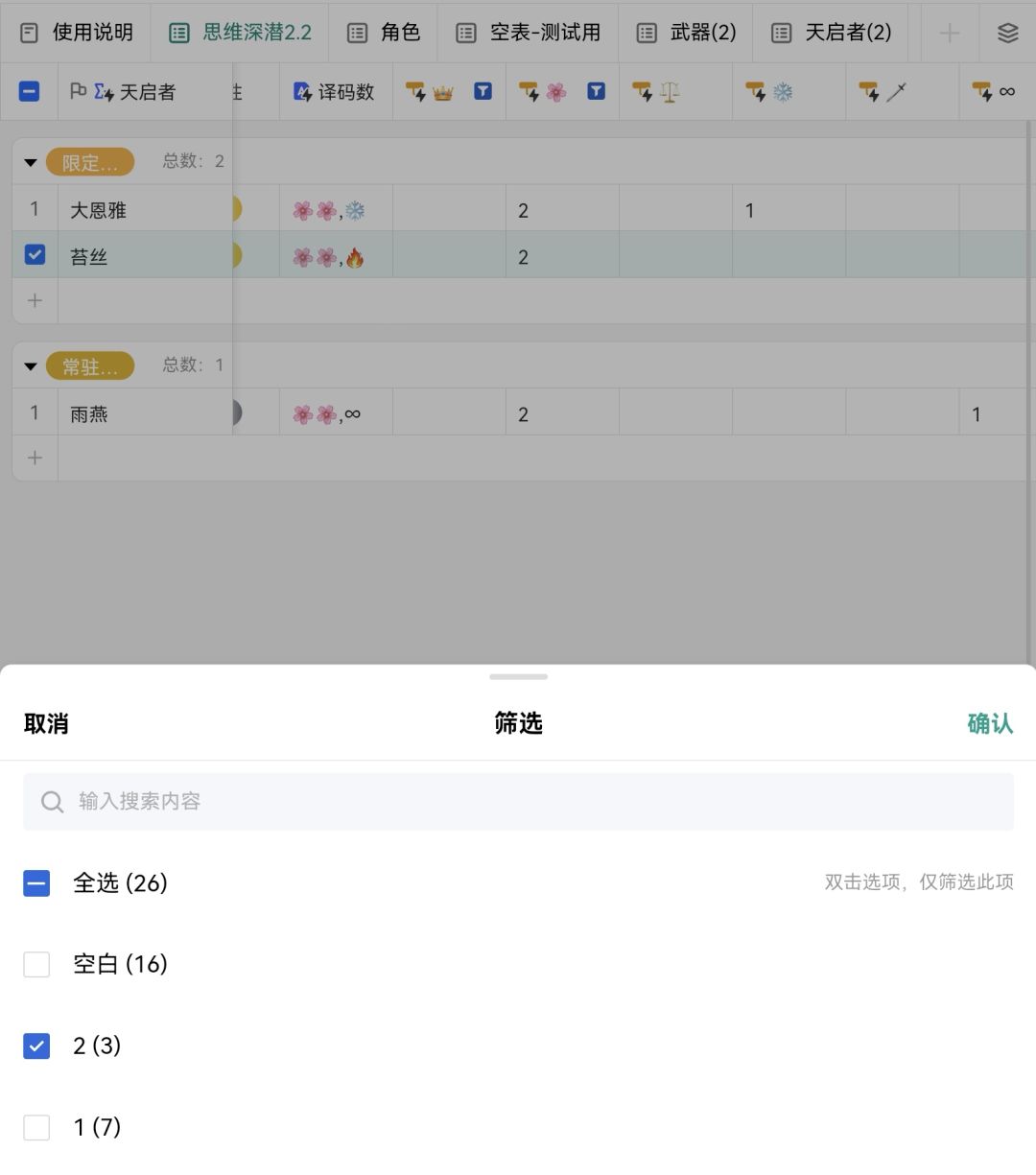Check the 1 (7) filter option
Viewport: 1036px width, 1175px height.
(36, 1127)
